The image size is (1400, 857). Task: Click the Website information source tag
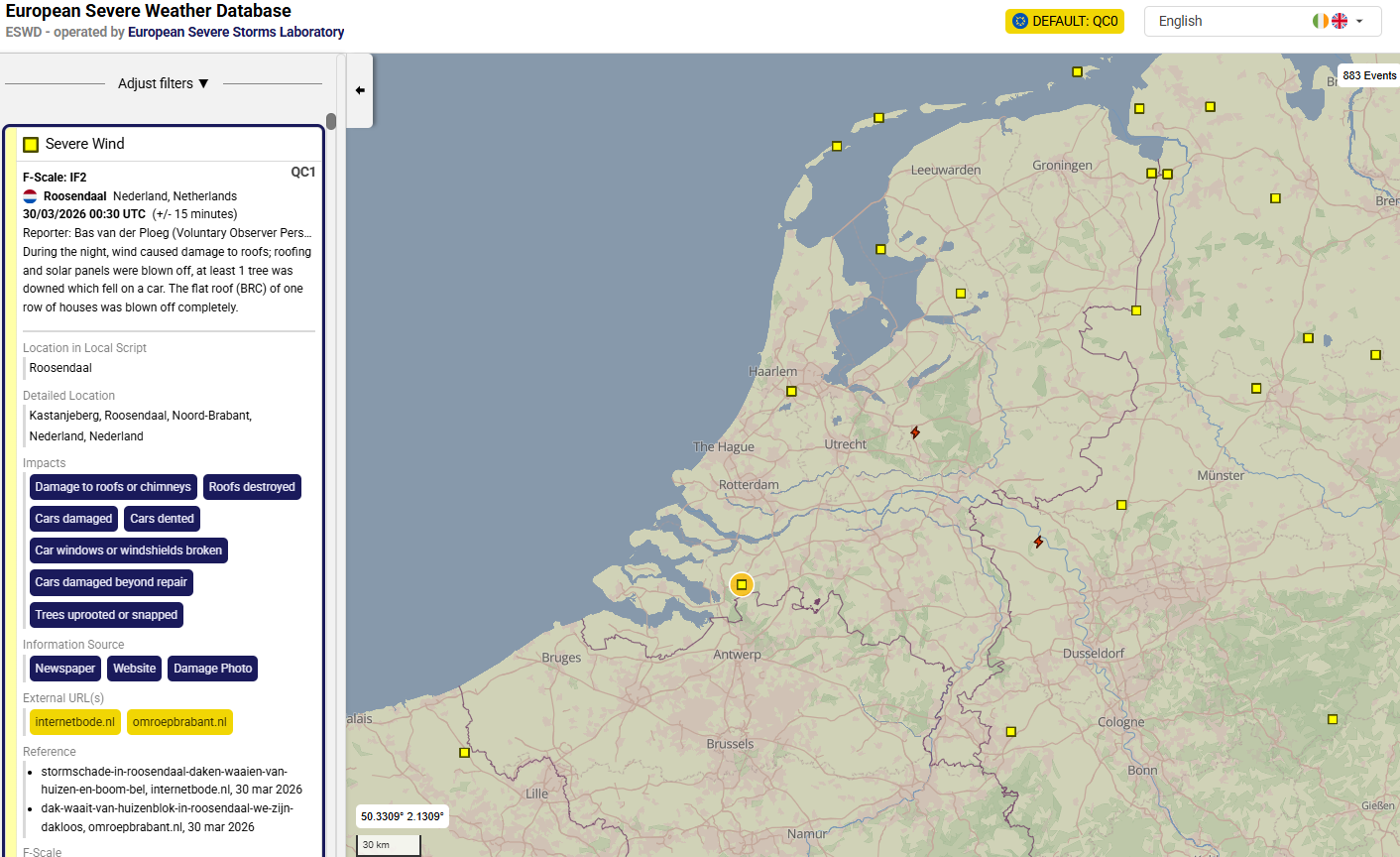pos(134,669)
